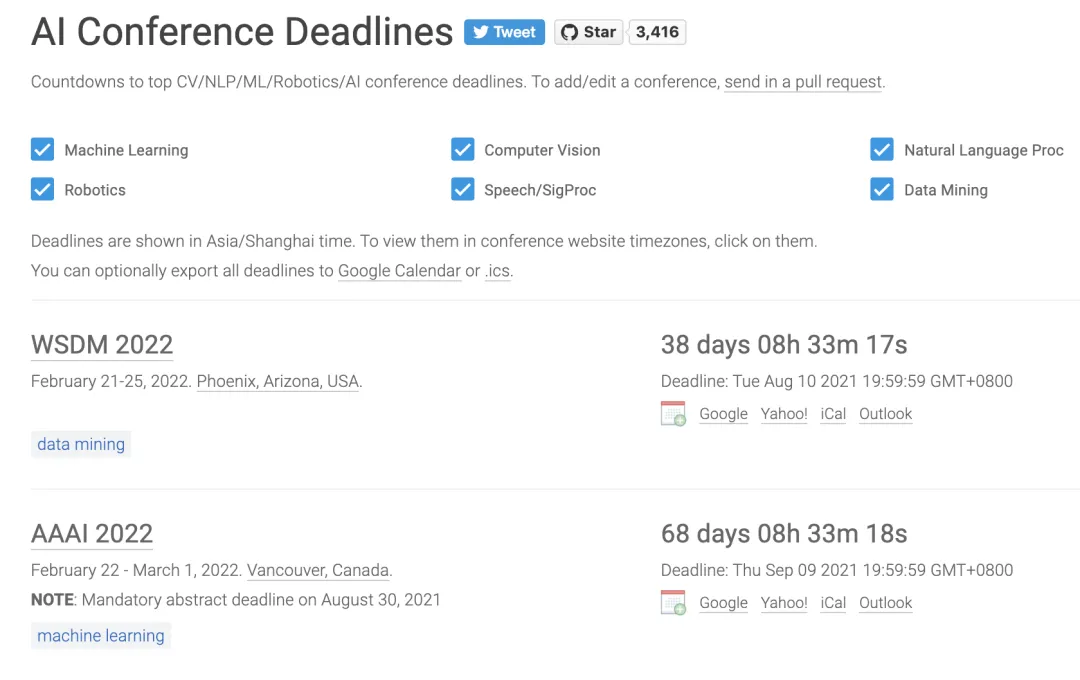Disable the Computer Vision filter checkbox
The height and width of the screenshot is (680, 1080).
(x=462, y=150)
